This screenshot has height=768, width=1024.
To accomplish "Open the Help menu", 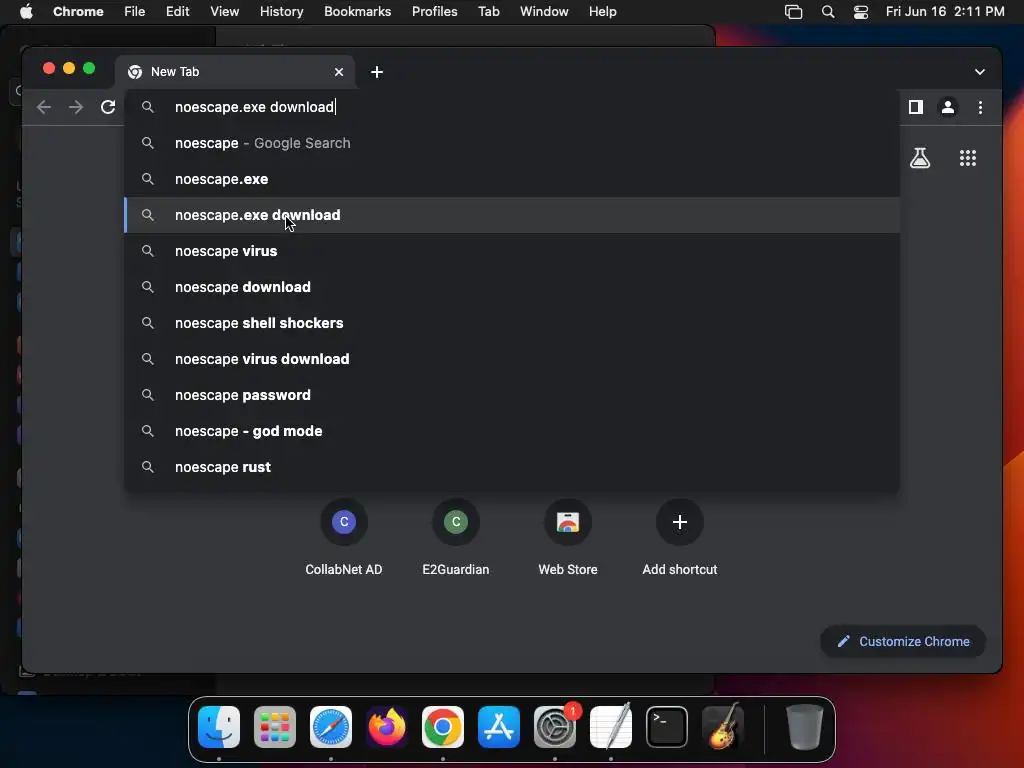I will pos(602,11).
